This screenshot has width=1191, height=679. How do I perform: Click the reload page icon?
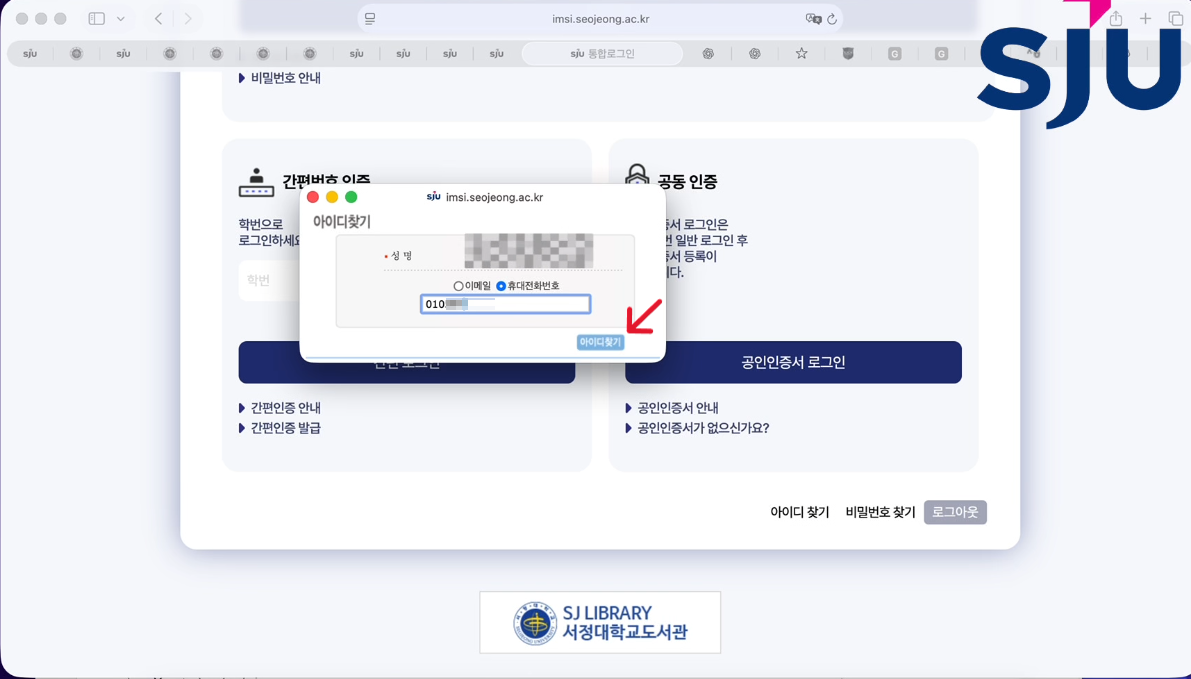[x=832, y=19]
